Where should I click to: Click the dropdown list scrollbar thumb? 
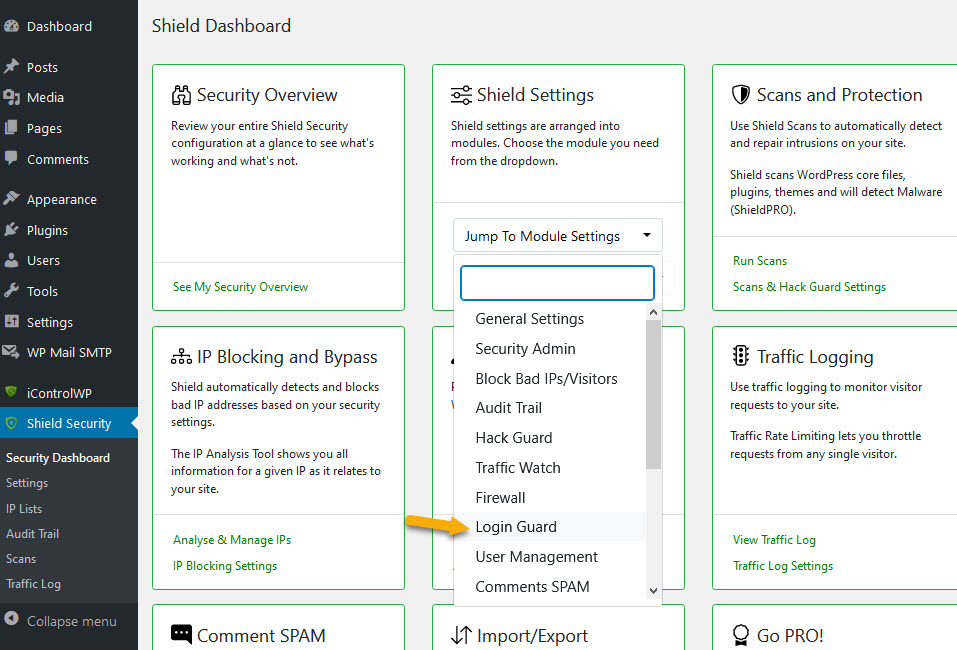pos(653,394)
